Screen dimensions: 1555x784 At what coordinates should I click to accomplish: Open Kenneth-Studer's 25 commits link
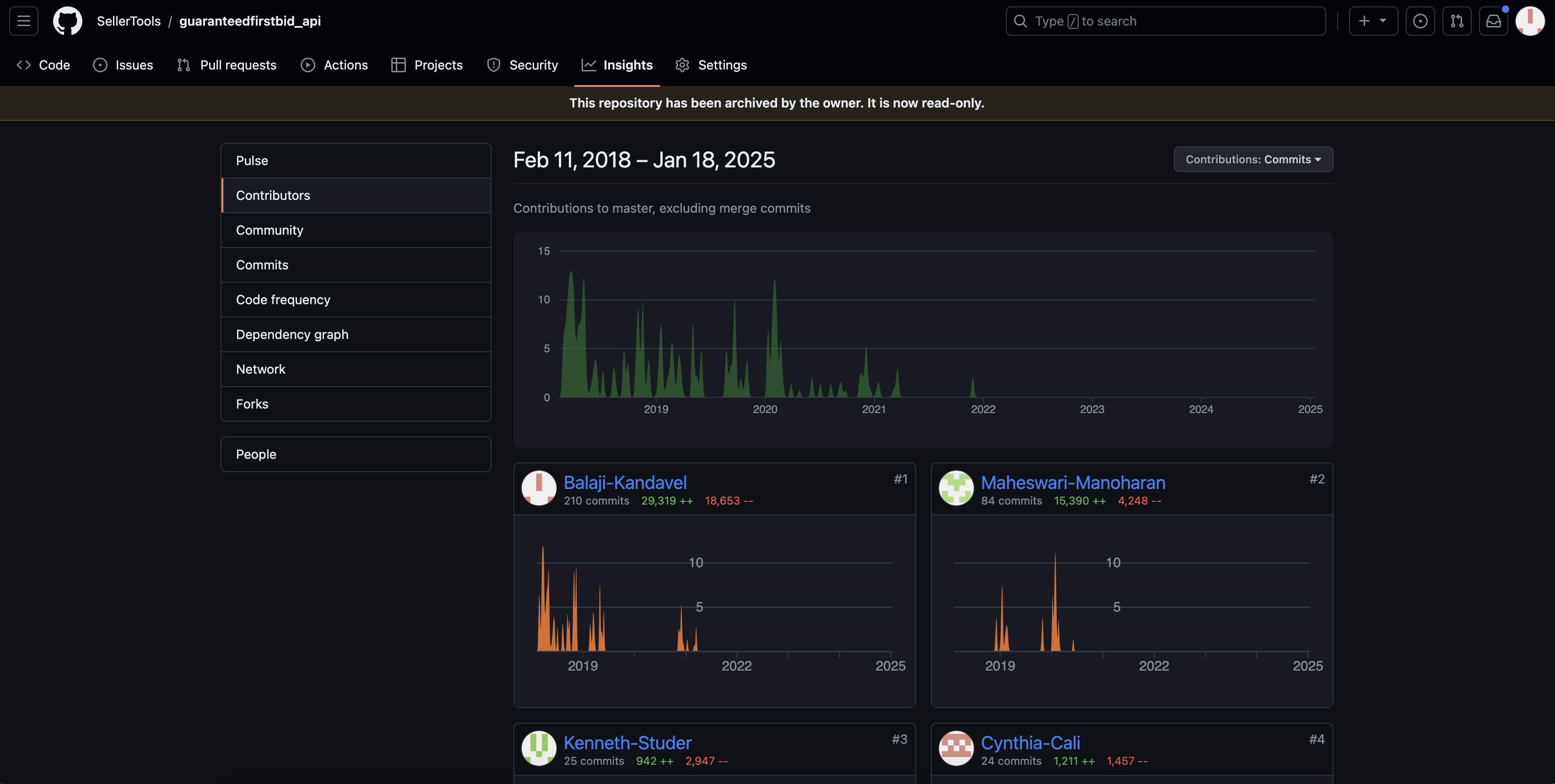pyautogui.click(x=594, y=761)
